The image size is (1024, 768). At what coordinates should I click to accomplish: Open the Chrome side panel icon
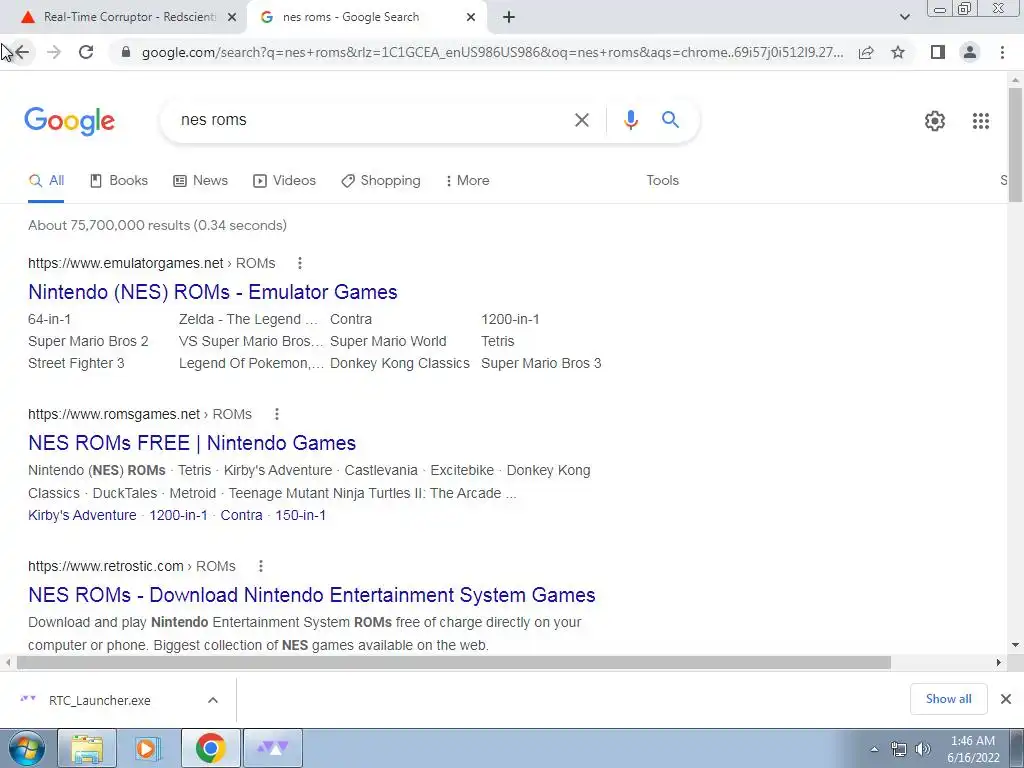pos(938,52)
